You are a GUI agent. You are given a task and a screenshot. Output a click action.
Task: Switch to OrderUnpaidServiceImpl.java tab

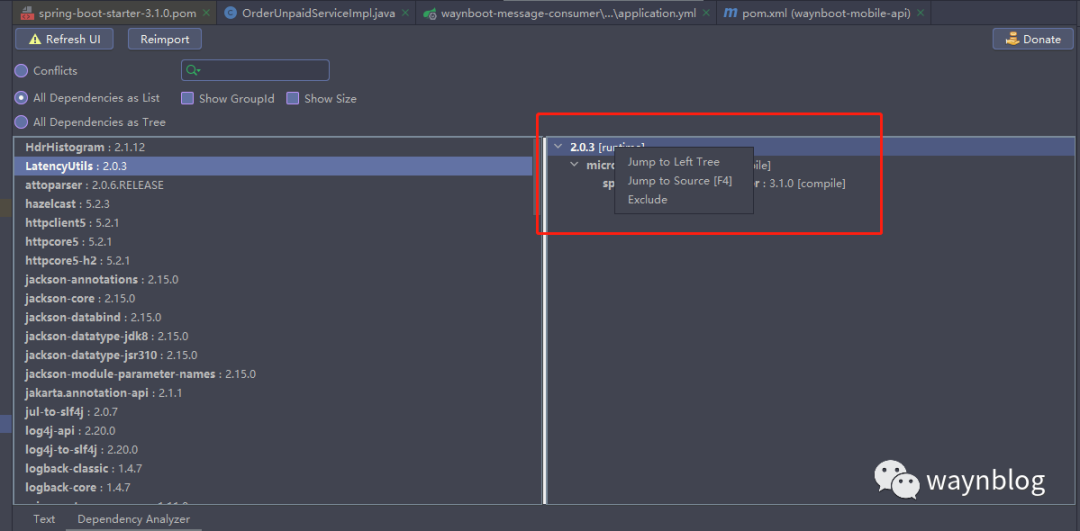pyautogui.click(x=316, y=12)
